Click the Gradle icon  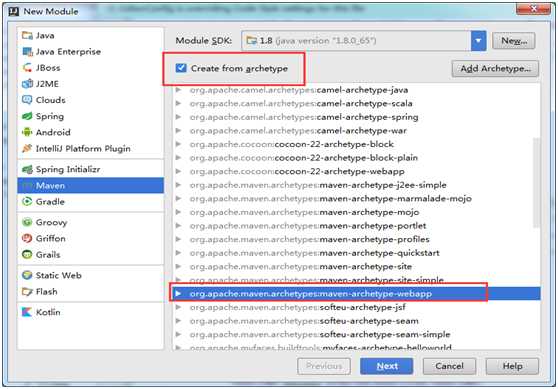pos(27,202)
